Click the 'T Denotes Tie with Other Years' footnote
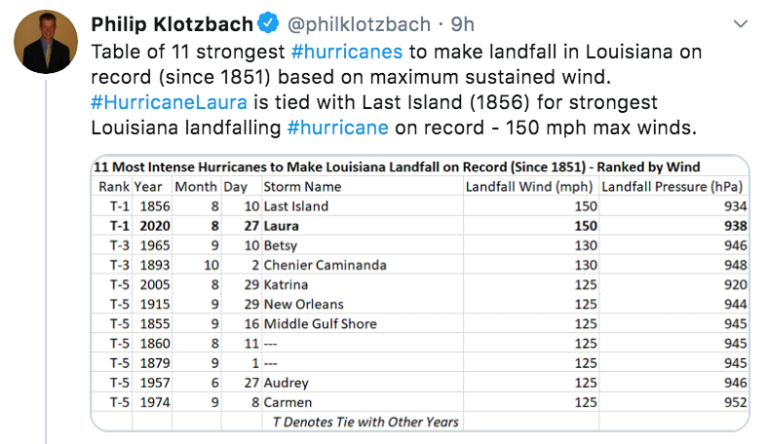This screenshot has height=444, width=768. [366, 422]
